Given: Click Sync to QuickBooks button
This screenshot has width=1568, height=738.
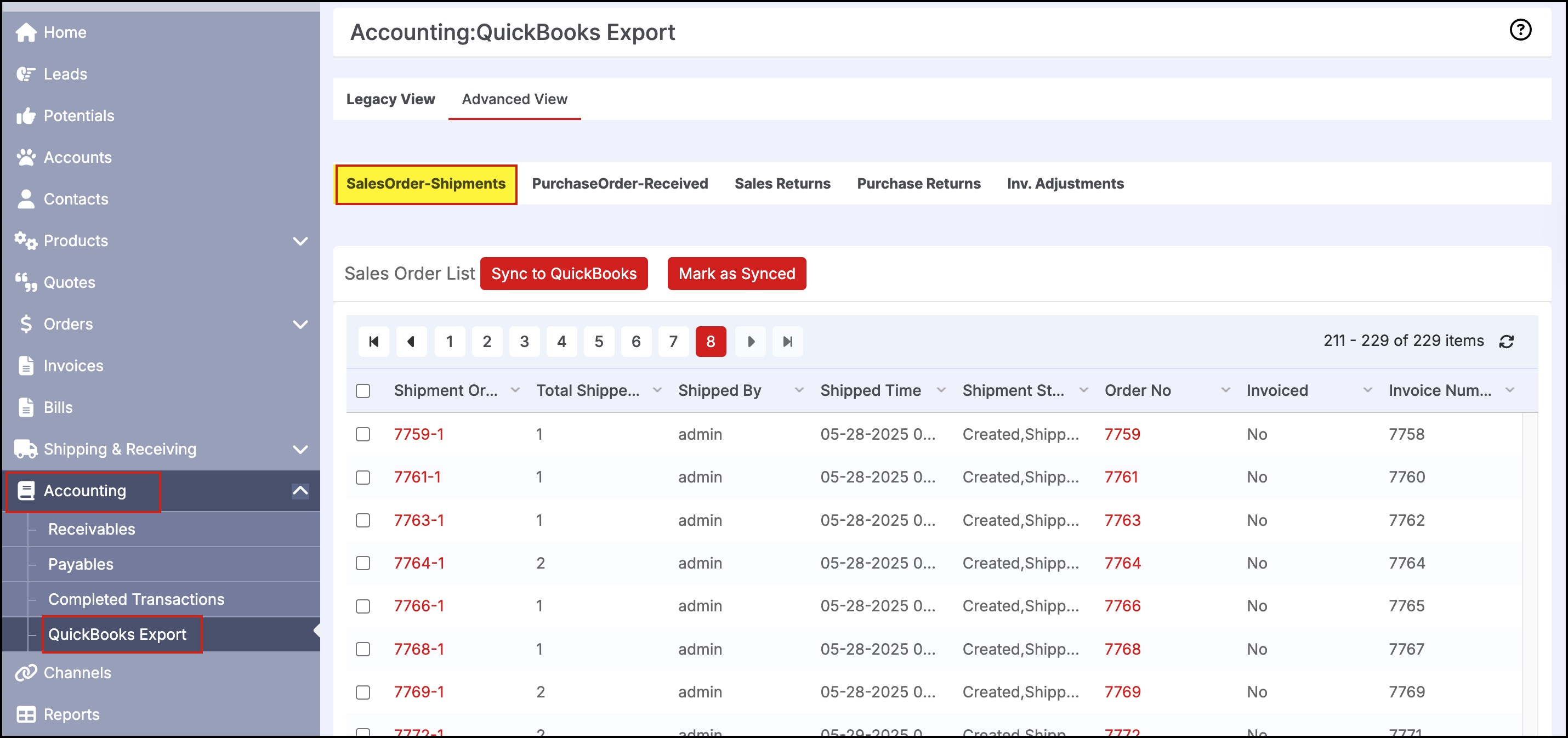Looking at the screenshot, I should point(564,274).
